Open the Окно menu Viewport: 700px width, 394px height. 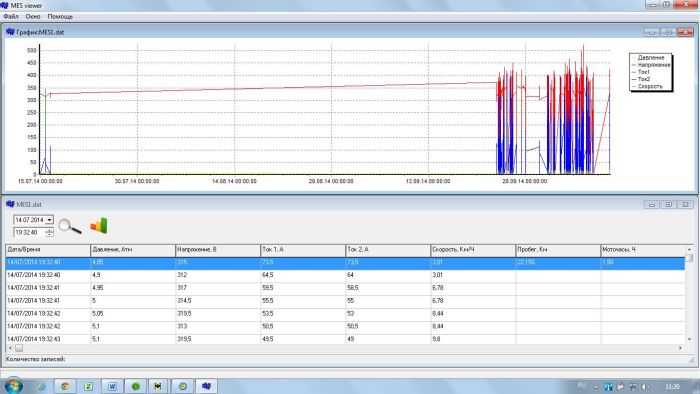click(x=33, y=17)
